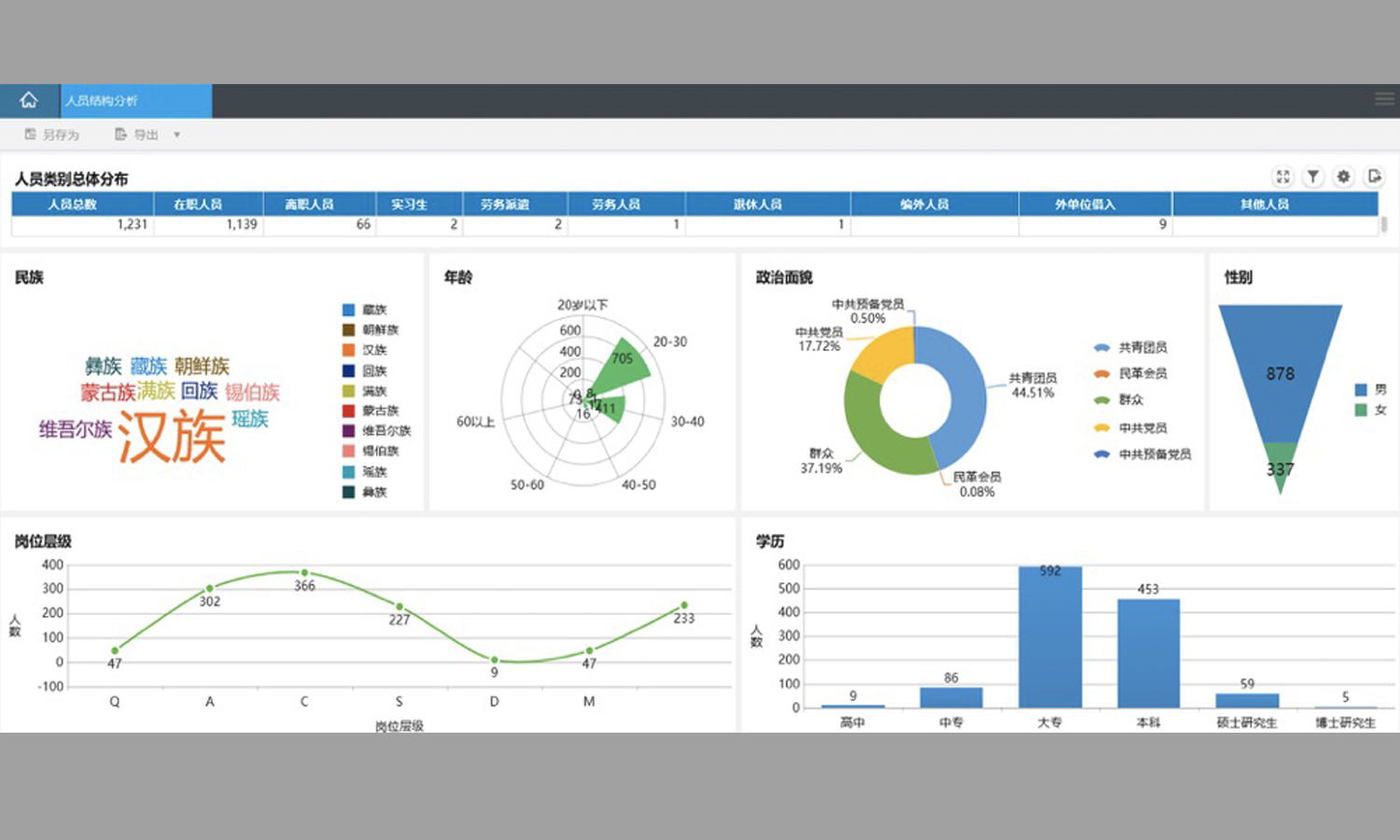Open the filter funnel icon

pyautogui.click(x=1313, y=176)
